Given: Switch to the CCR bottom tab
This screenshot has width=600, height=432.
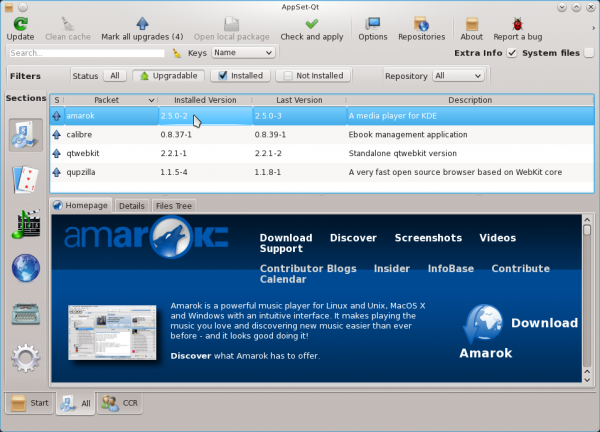Looking at the screenshot, I should pyautogui.click(x=120, y=403).
